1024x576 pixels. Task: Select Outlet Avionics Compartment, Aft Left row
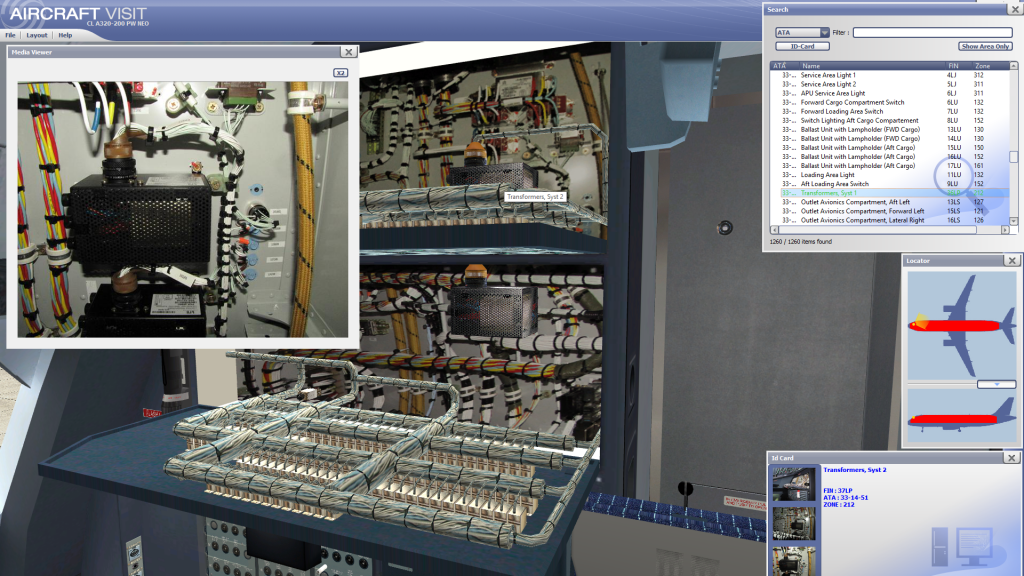(x=889, y=202)
